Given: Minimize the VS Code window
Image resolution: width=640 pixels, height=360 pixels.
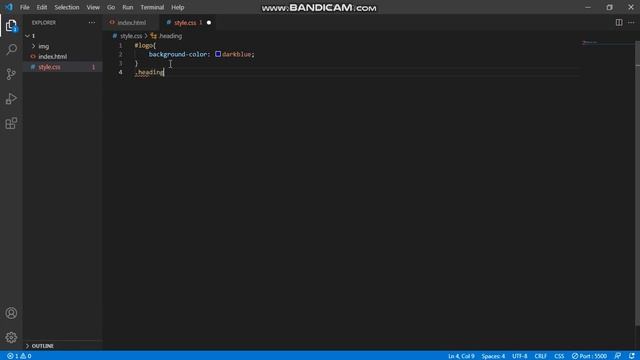Looking at the screenshot, I should point(588,7).
